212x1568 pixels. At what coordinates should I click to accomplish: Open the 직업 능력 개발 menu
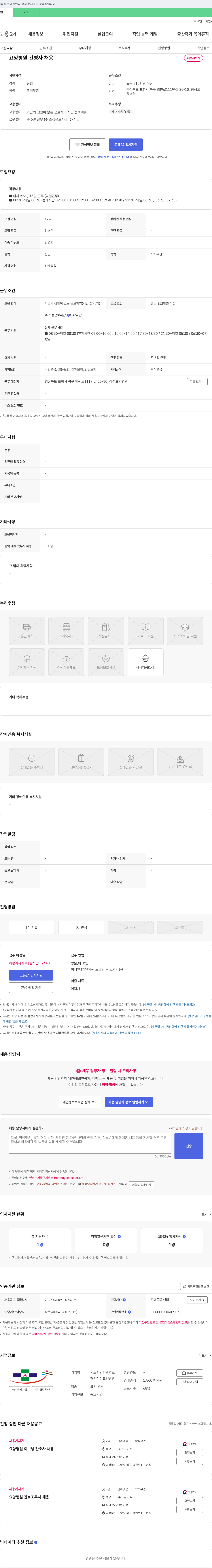[145, 34]
